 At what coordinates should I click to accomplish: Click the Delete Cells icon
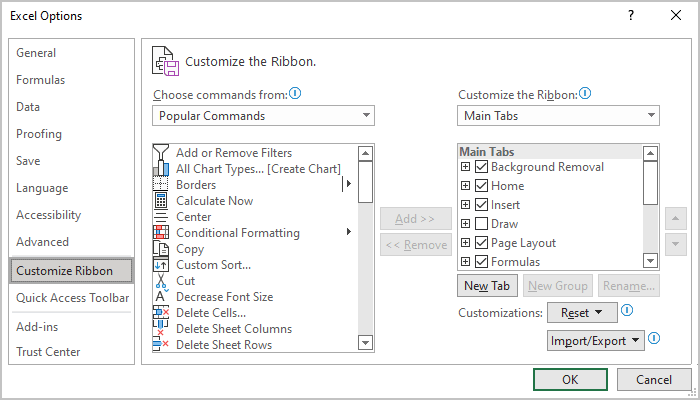click(x=161, y=312)
